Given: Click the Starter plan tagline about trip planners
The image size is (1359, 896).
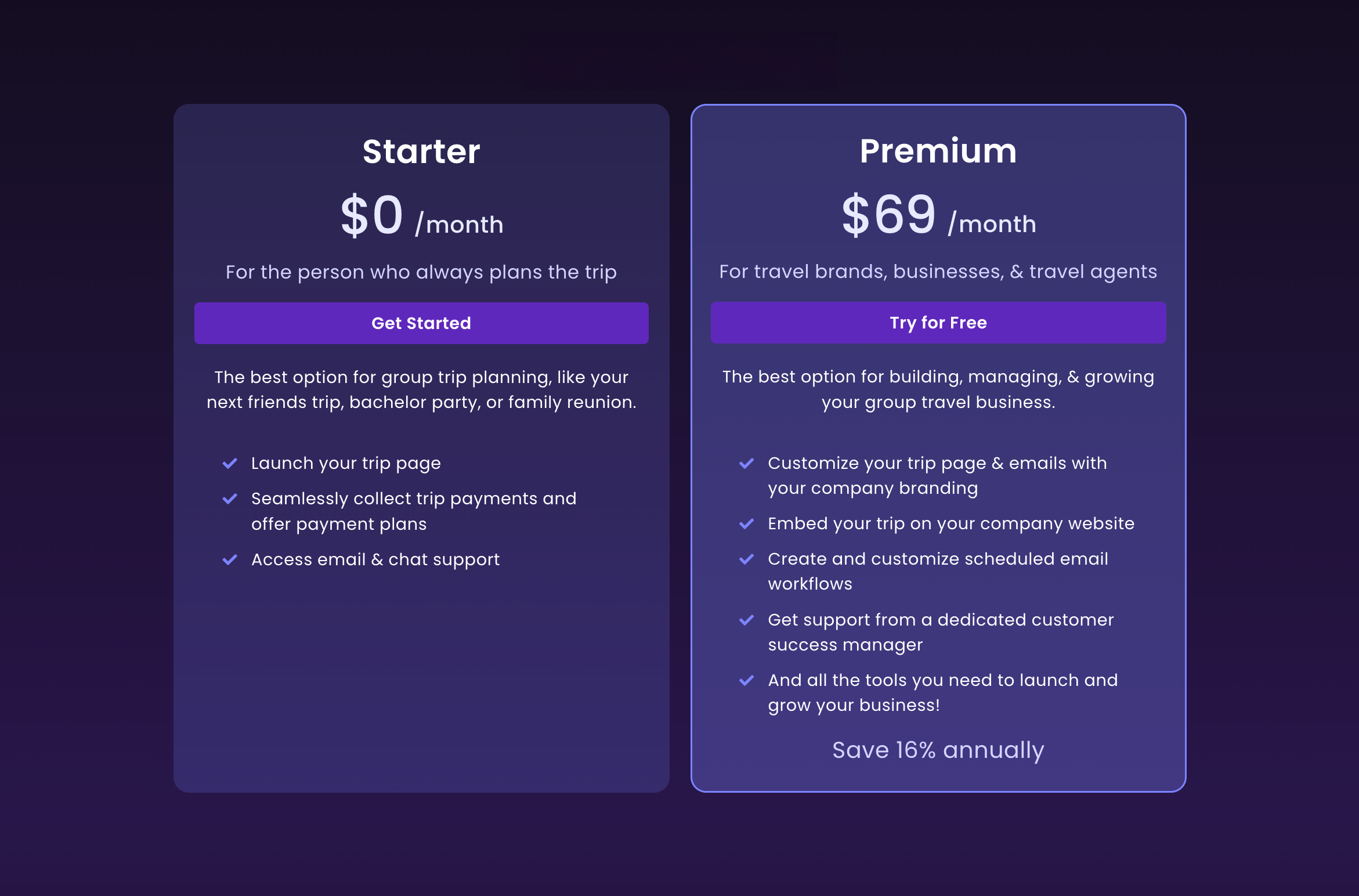Looking at the screenshot, I should click(421, 272).
